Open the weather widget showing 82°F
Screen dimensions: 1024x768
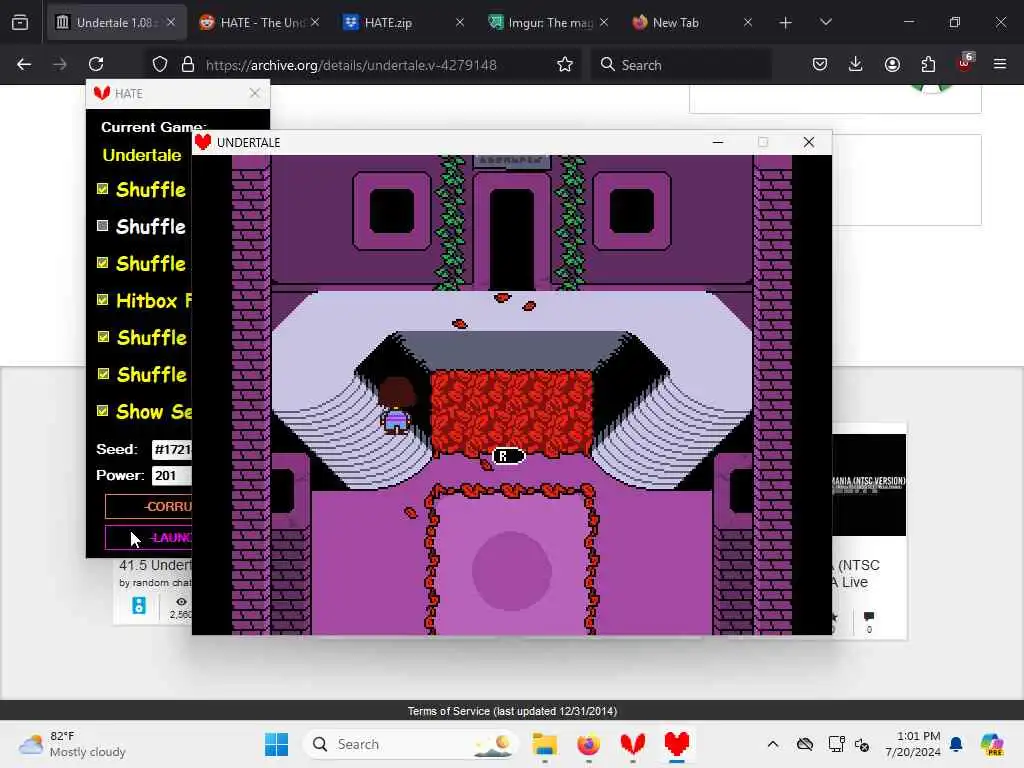(72, 744)
